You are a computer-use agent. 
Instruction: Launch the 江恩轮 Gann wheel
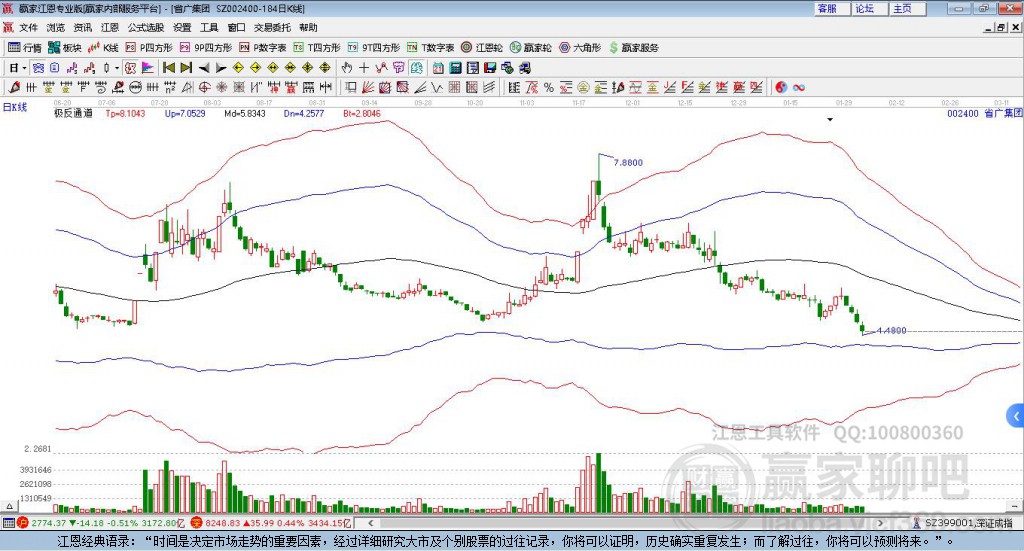pos(482,48)
